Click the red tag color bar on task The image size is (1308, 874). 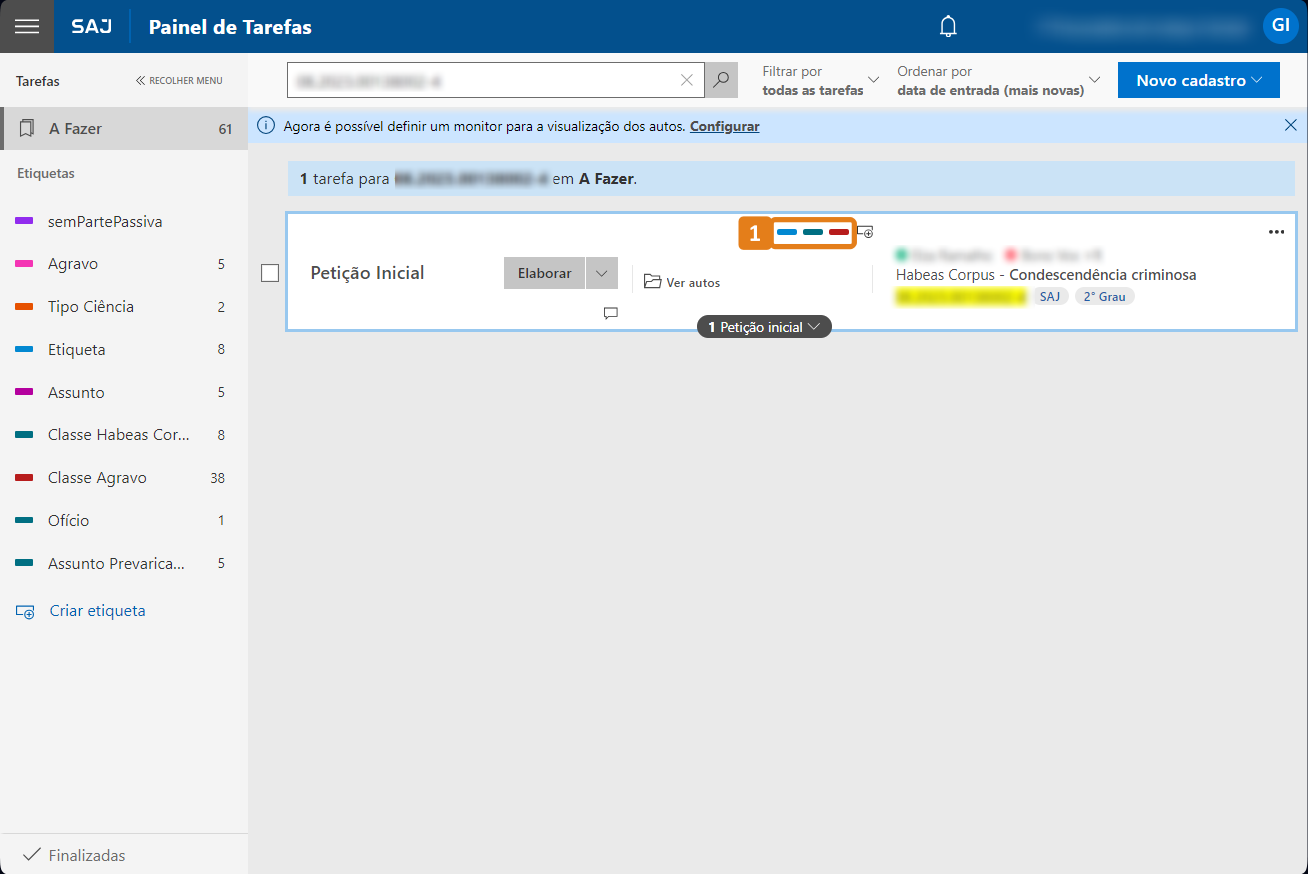tap(839, 232)
